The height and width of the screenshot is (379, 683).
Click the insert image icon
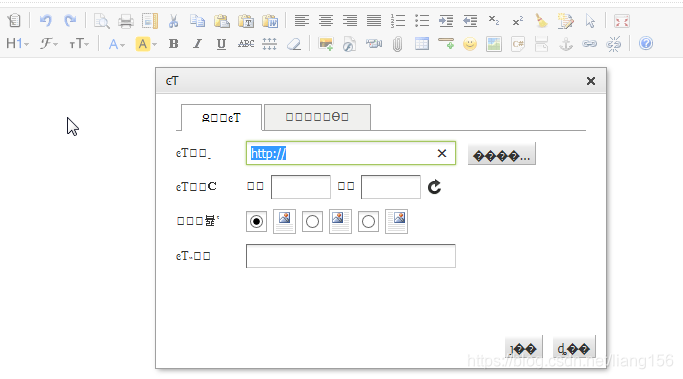coord(326,44)
